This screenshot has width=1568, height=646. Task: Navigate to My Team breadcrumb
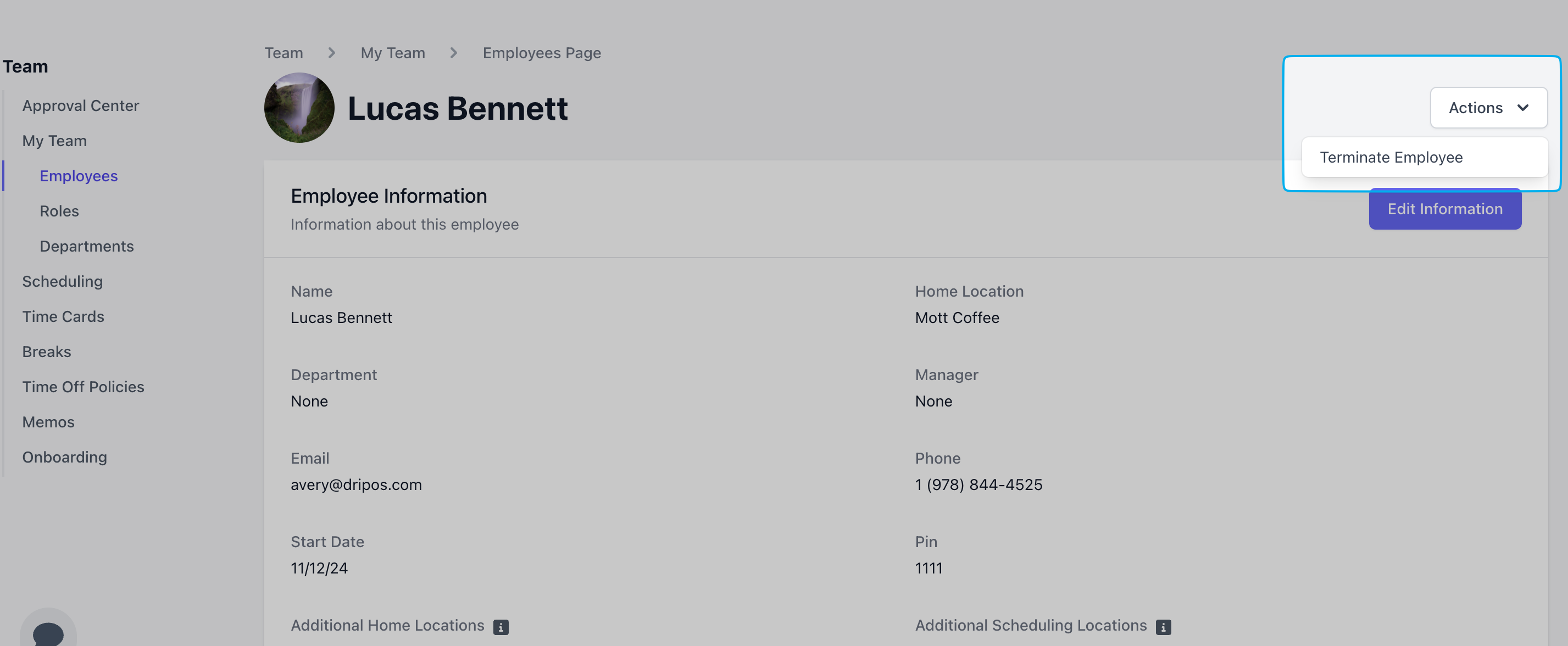point(393,53)
